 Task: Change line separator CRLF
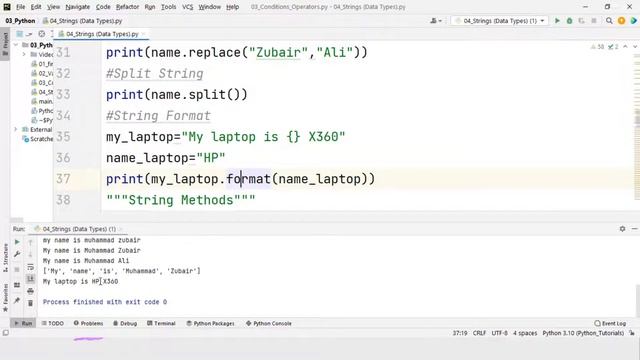coord(479,333)
